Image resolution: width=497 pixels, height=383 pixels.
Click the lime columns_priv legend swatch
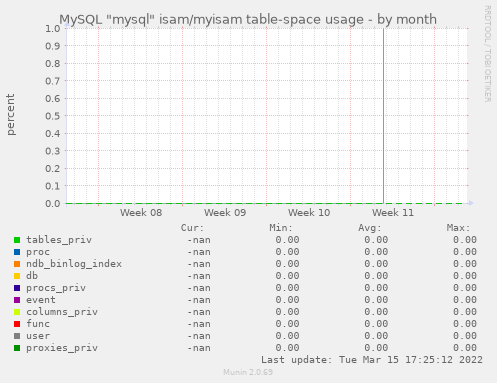pos(17,312)
